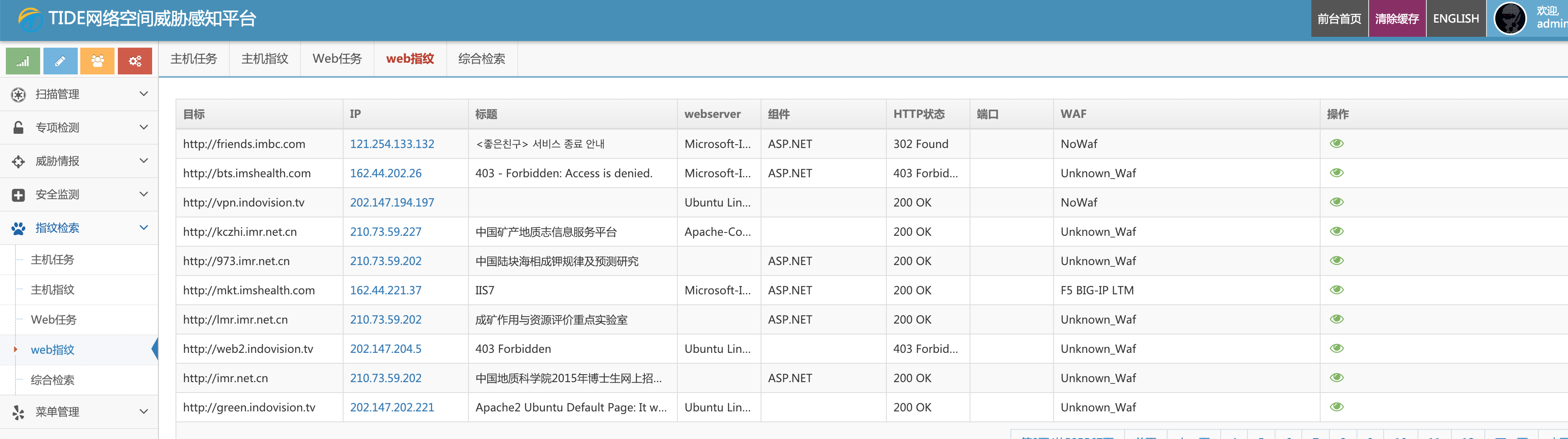Open Web任务 in sidebar tree
The height and width of the screenshot is (439, 1568).
coord(53,320)
